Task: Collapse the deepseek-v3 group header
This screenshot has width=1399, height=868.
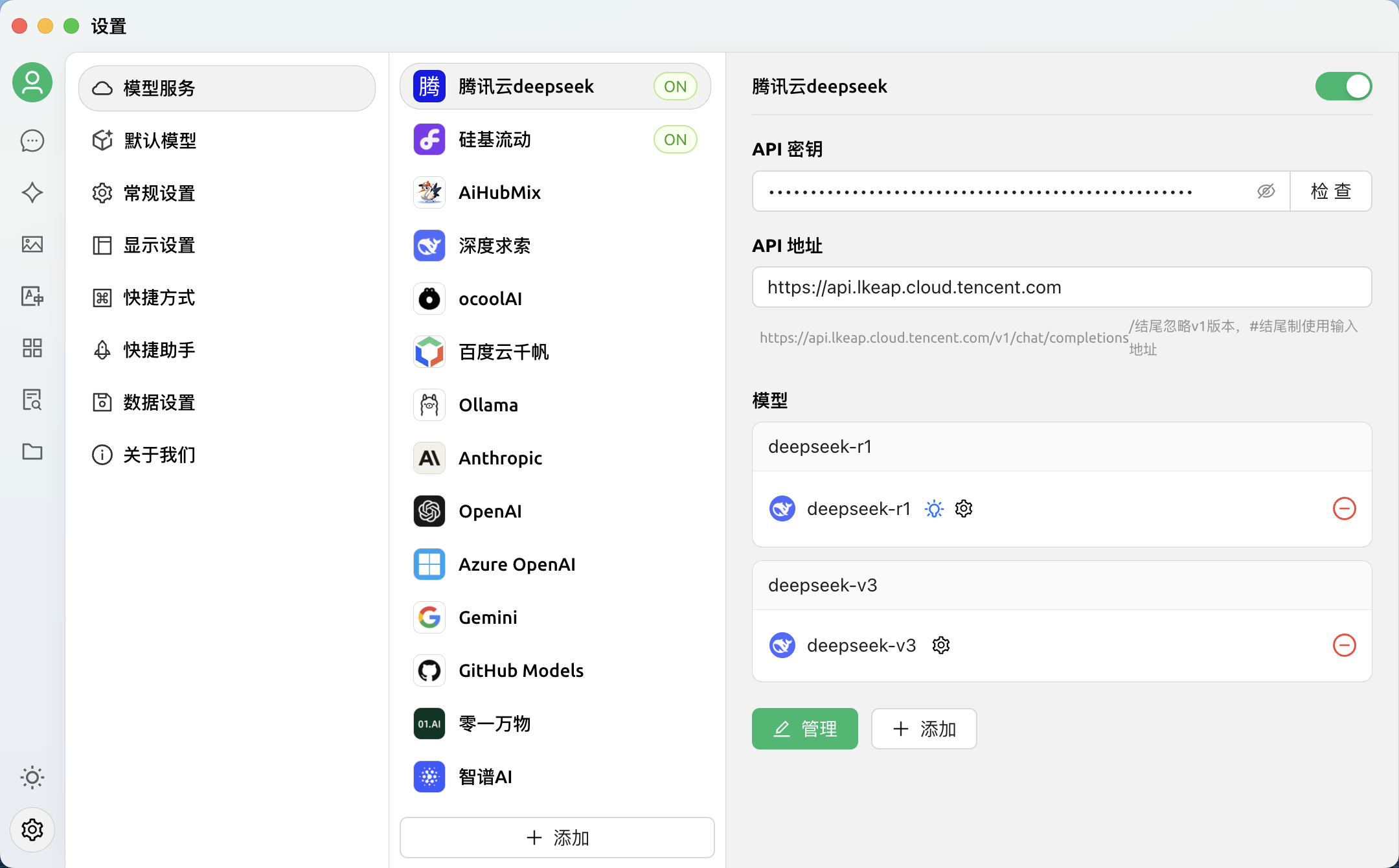Action: 1062,586
